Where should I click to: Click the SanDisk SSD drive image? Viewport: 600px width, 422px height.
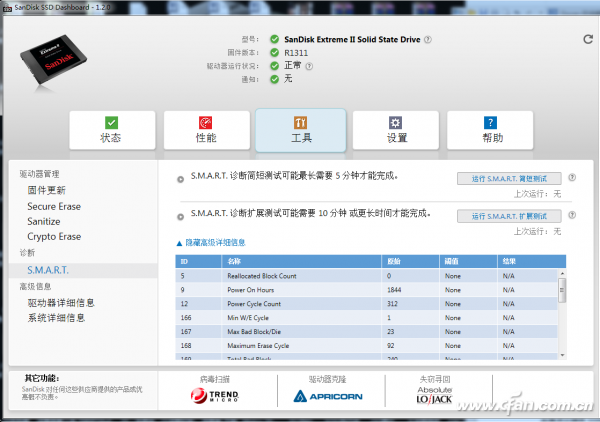[x=53, y=62]
